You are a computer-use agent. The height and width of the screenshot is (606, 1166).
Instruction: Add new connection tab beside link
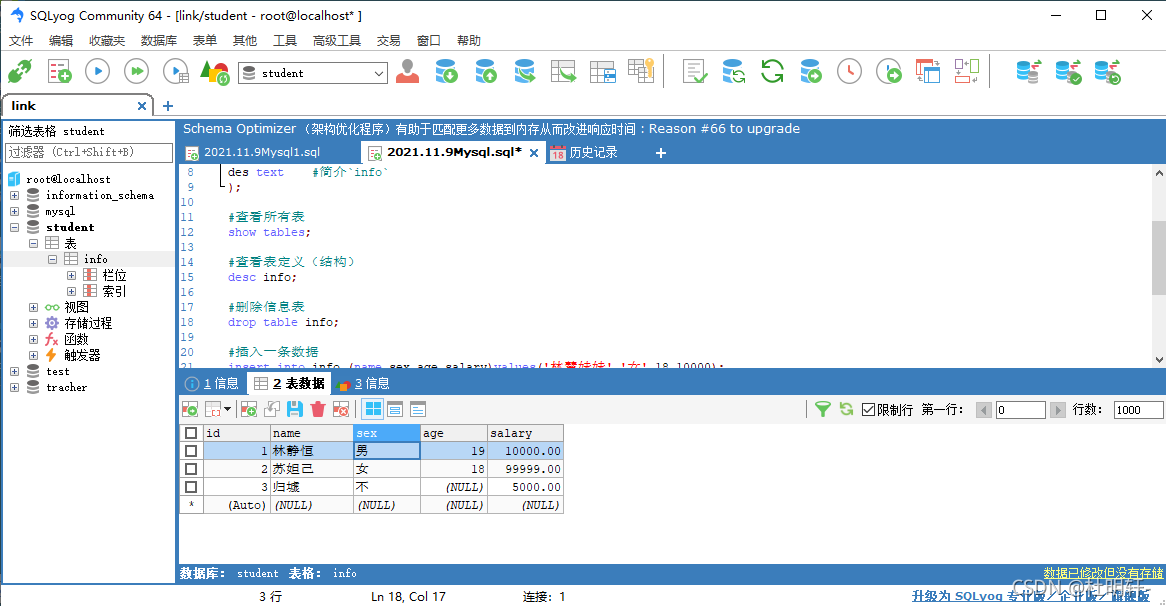tap(167, 106)
